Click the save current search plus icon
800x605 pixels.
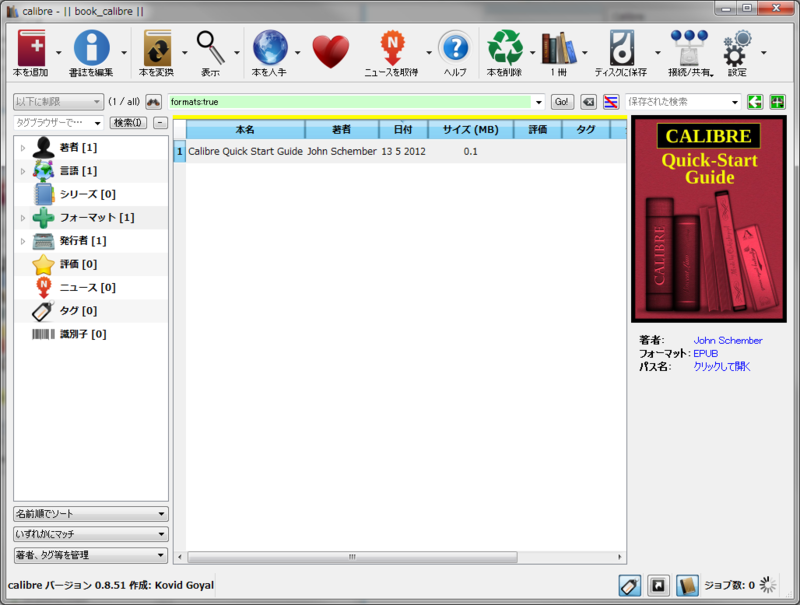point(778,102)
